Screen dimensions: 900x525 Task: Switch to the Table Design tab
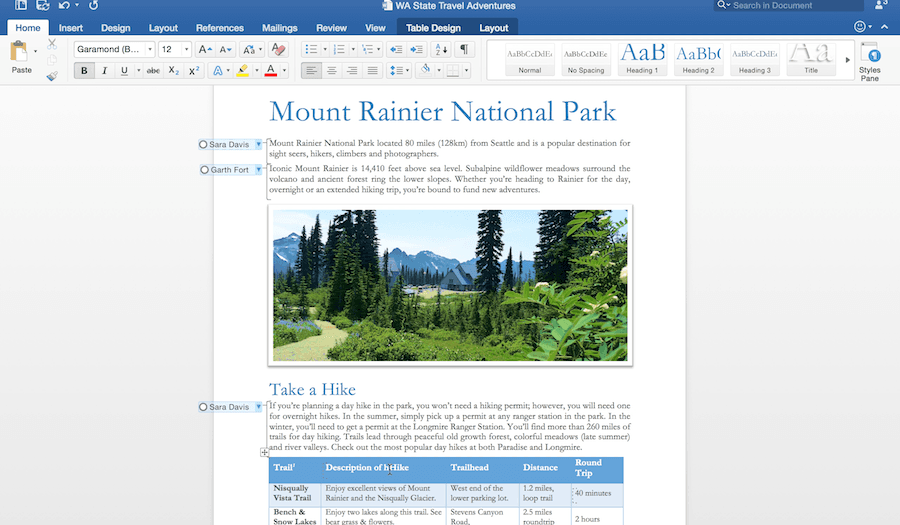(433, 28)
